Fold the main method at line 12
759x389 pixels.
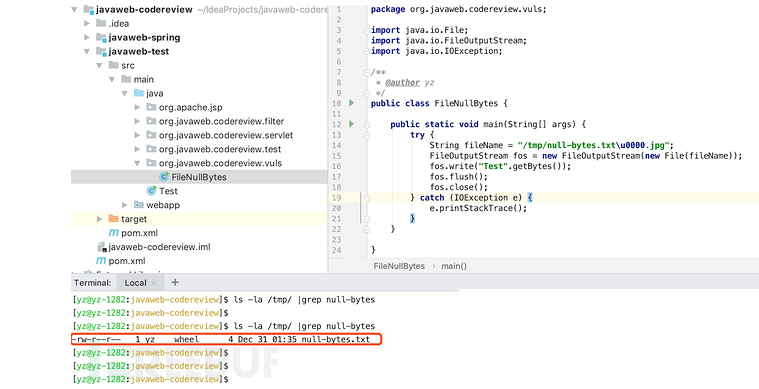(x=366, y=125)
